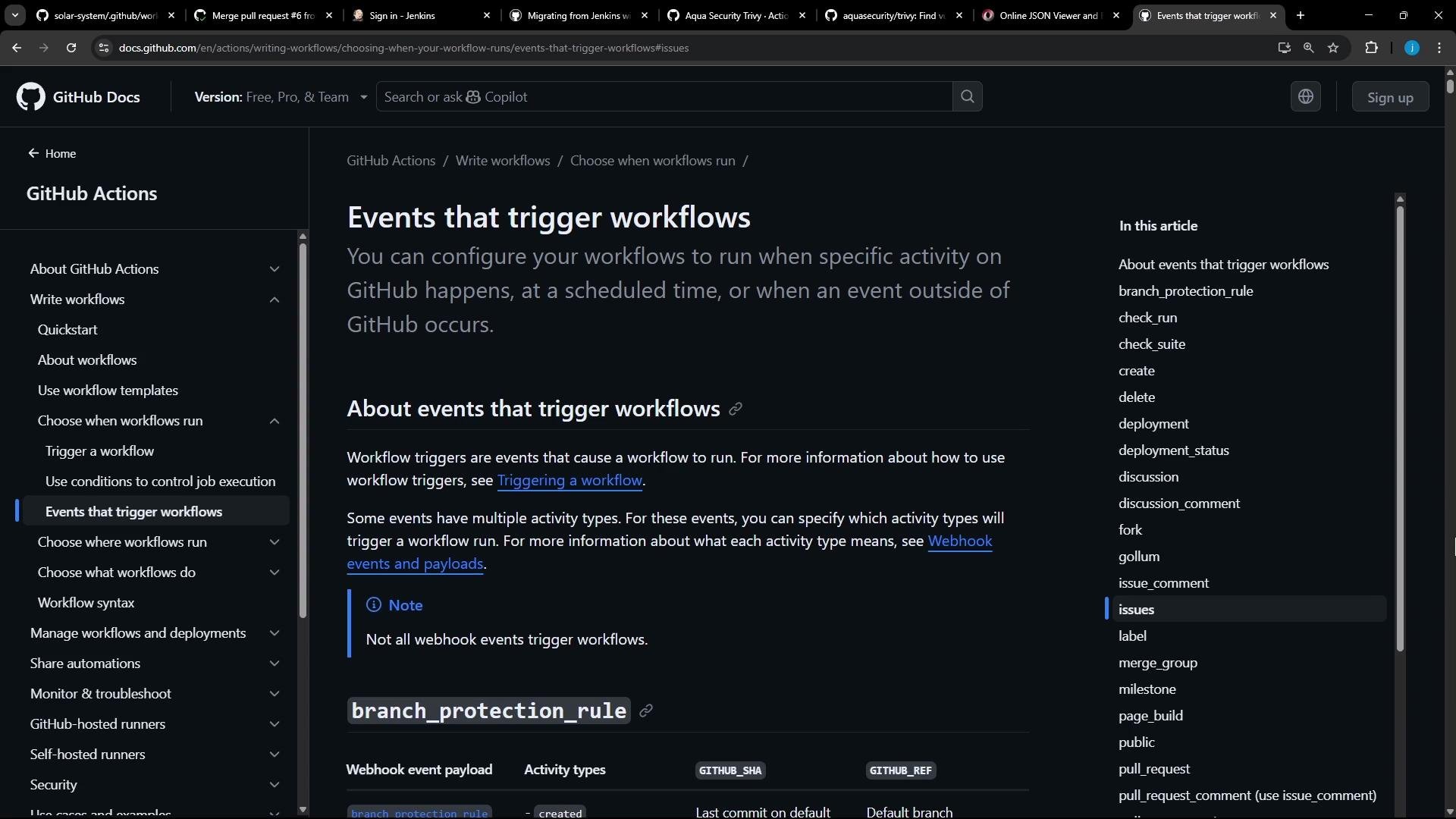
Task: Click the search magnifier button
Action: tap(968, 96)
